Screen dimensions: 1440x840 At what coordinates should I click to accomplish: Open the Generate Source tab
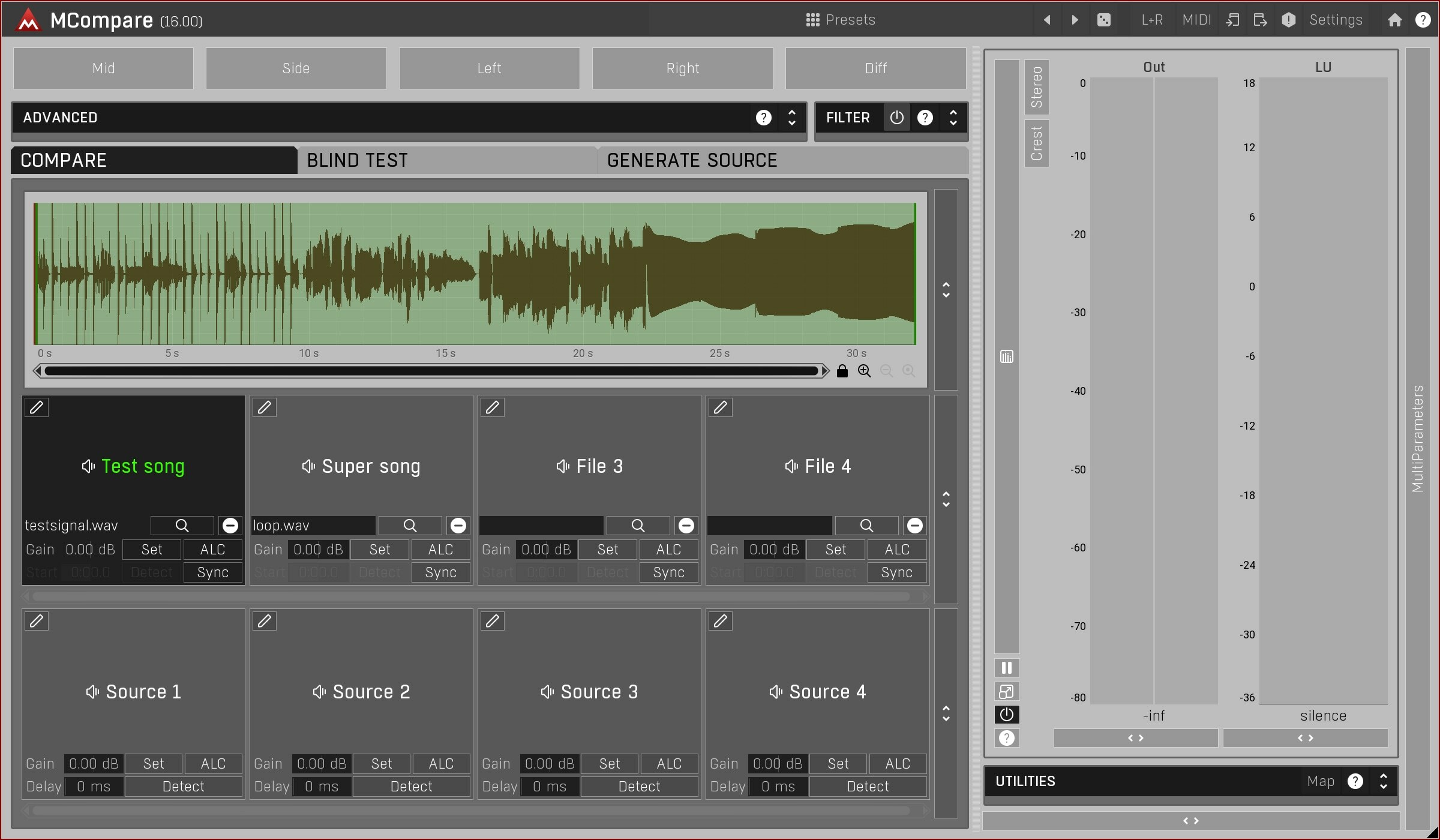692,160
